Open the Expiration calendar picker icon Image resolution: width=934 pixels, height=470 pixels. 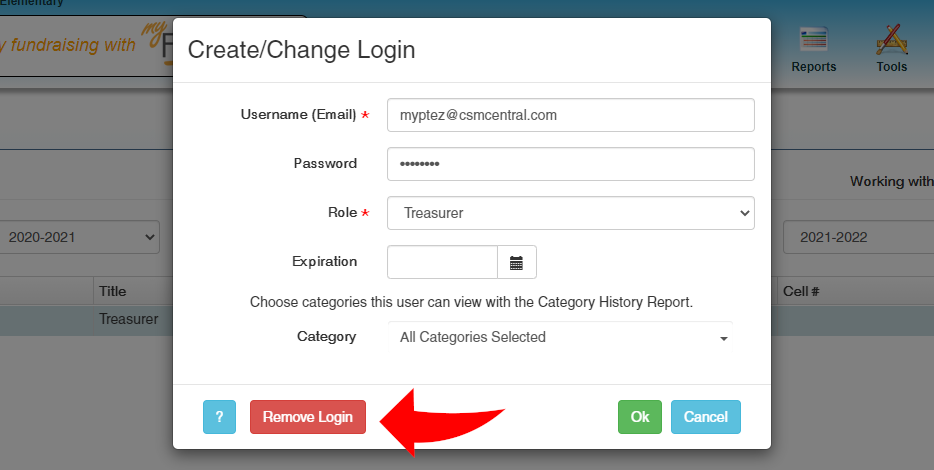pos(517,262)
